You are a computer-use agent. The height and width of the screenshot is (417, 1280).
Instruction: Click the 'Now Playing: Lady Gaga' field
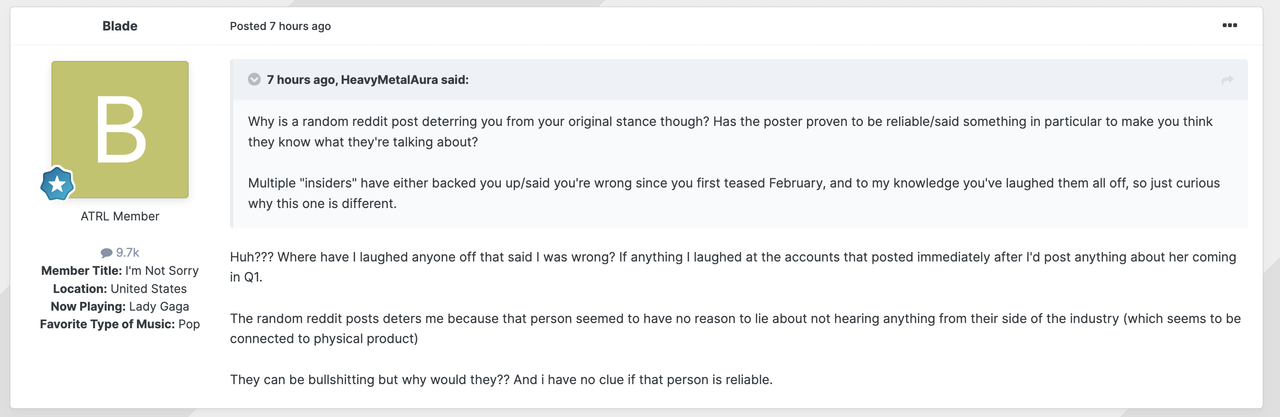[x=120, y=307]
